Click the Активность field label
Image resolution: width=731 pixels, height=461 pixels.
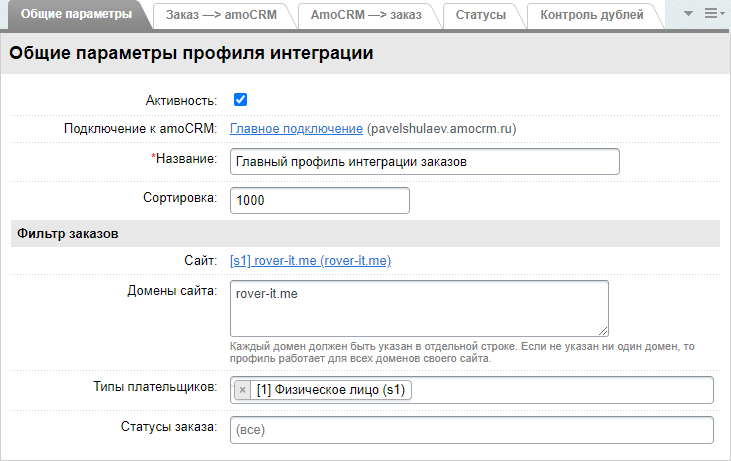[181, 101]
